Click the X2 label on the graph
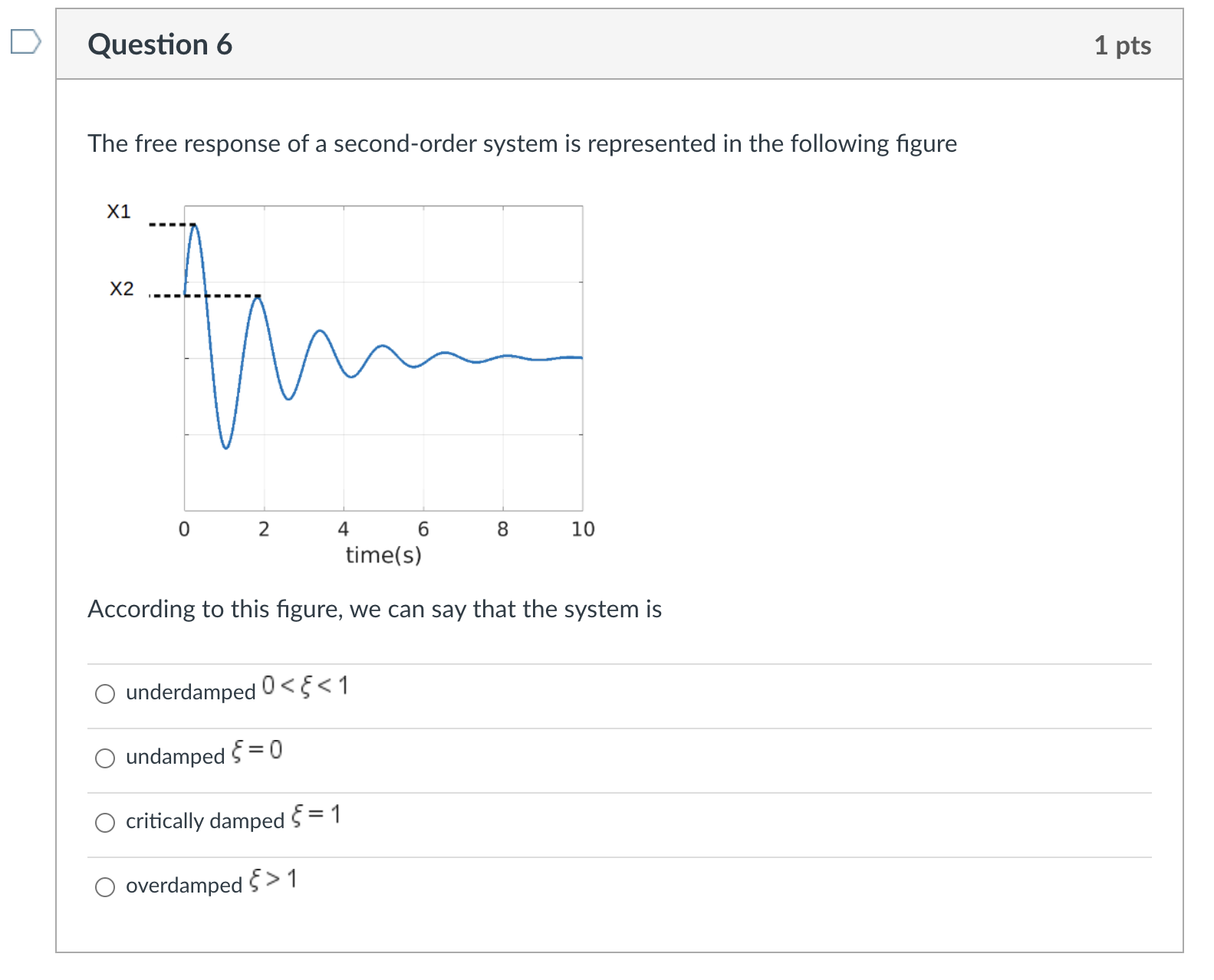The height and width of the screenshot is (980, 1214). 121,289
